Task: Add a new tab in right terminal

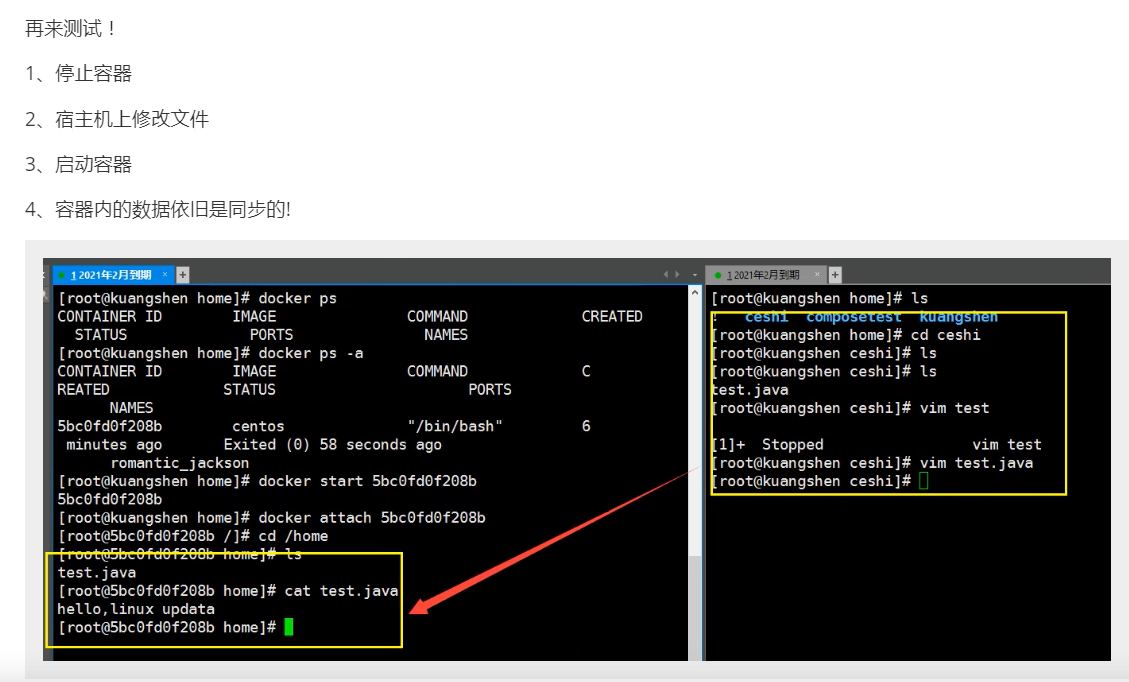Action: click(835, 274)
